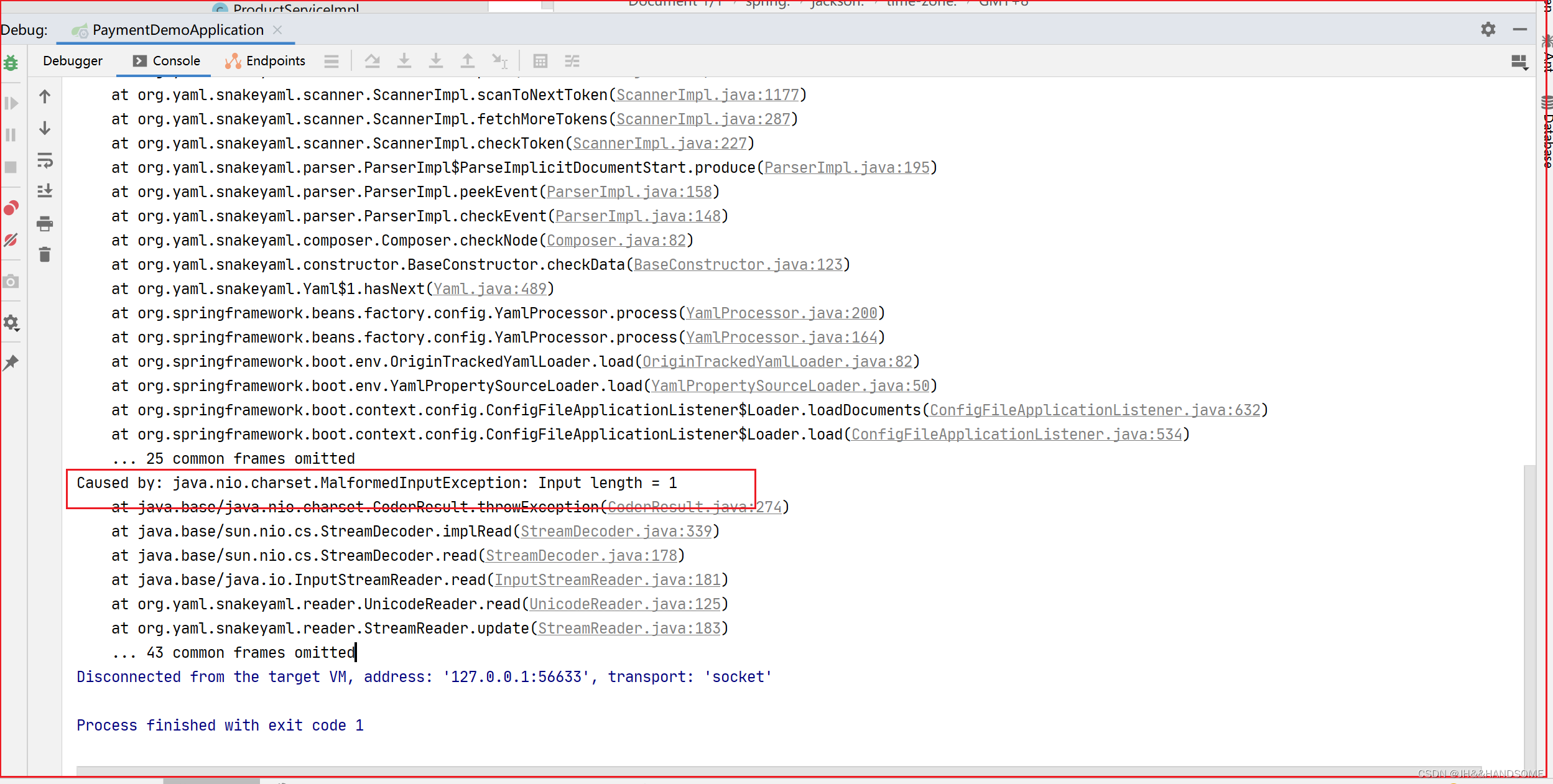
Task: Open link UnicodeReader.java:125
Action: tap(624, 604)
